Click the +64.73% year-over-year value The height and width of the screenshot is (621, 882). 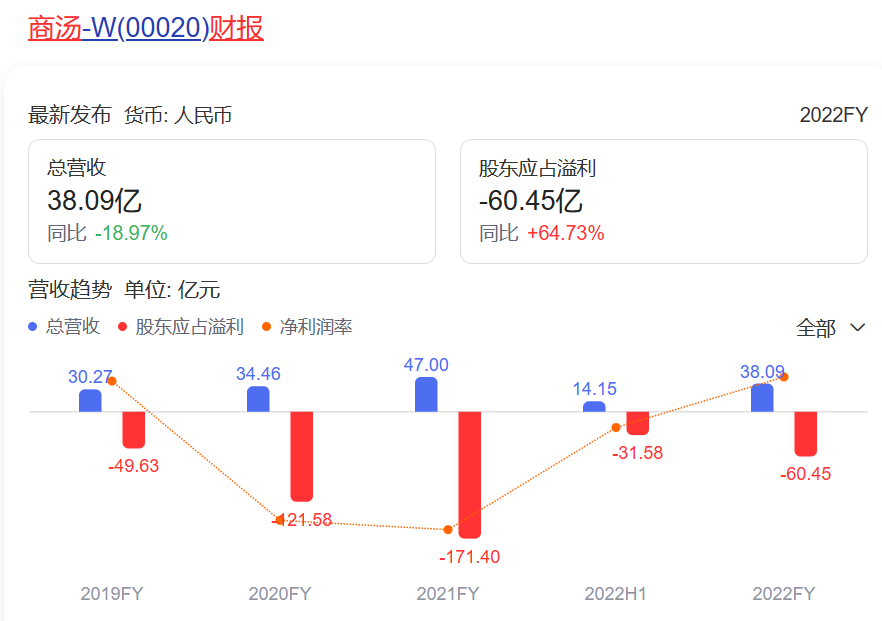[565, 233]
